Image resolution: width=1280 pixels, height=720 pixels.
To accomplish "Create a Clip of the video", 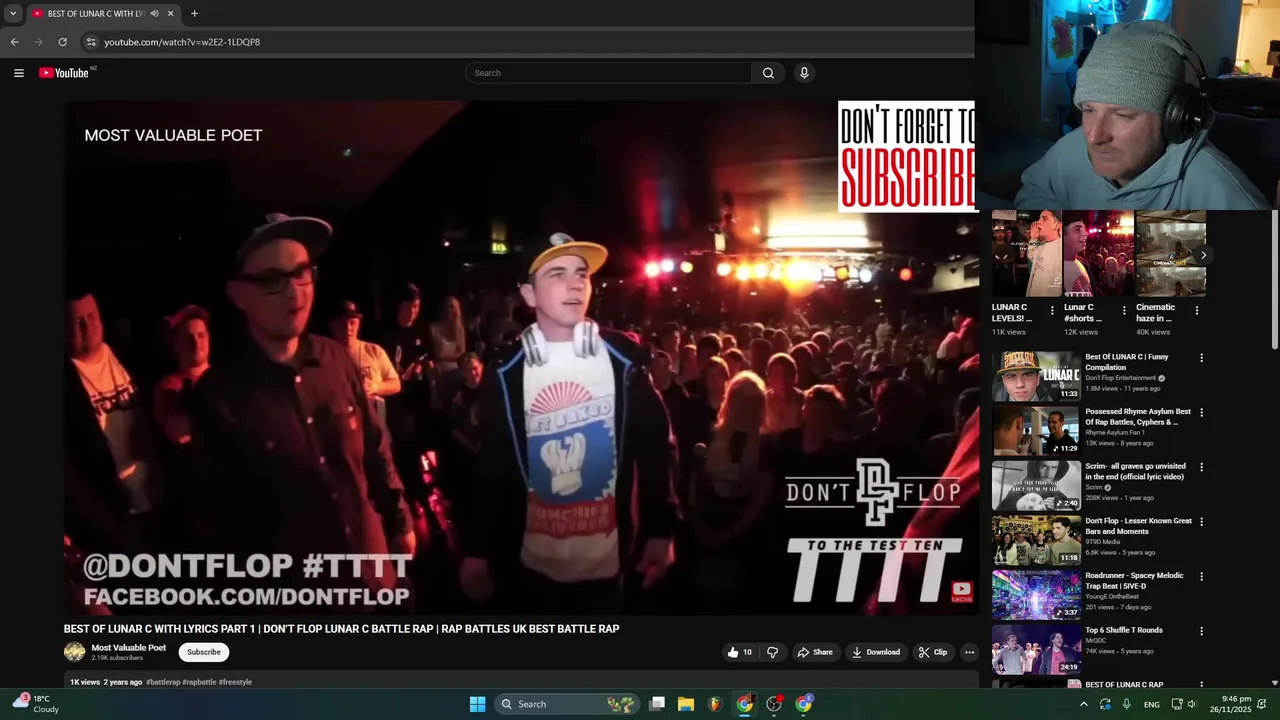I will 933,652.
